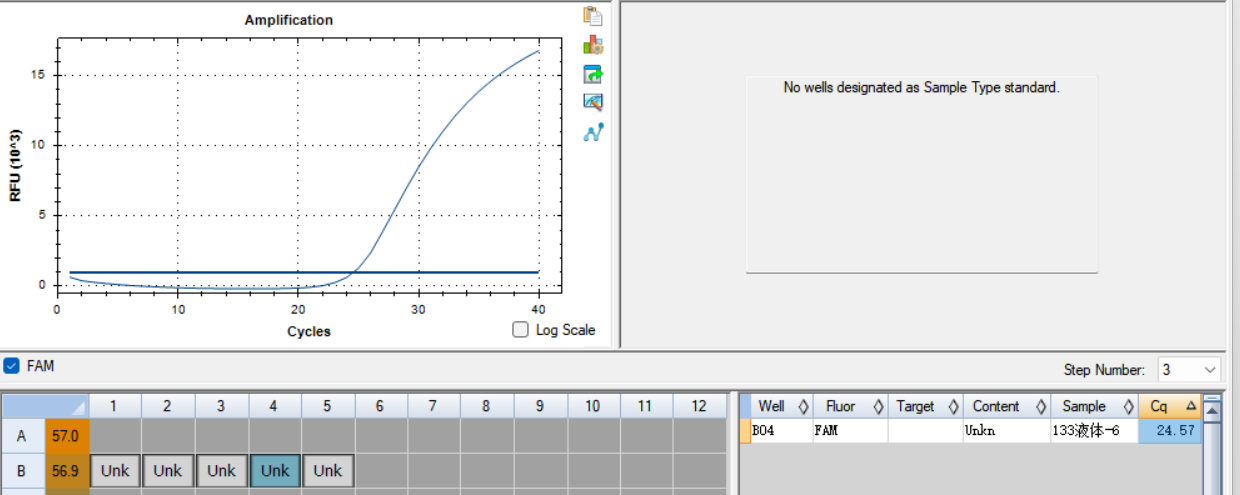Click the Amplification chart title

pyautogui.click(x=289, y=20)
